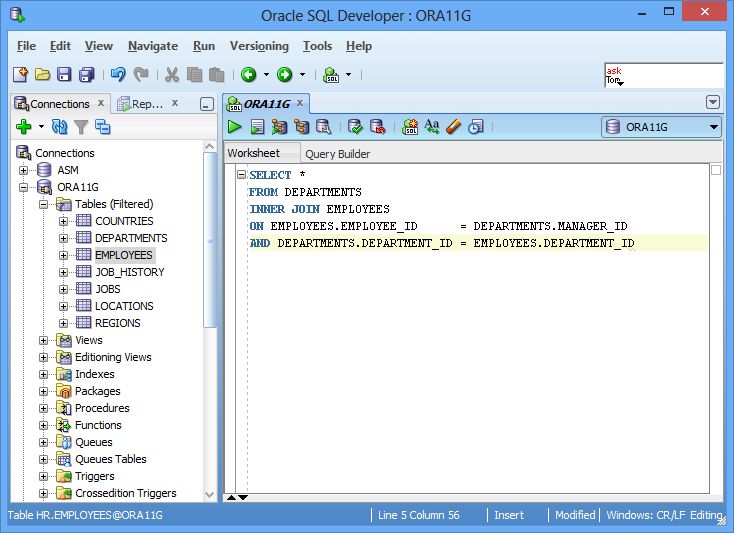Expand the ASM connection node
Image resolution: width=734 pixels, height=533 pixels.
[23, 170]
